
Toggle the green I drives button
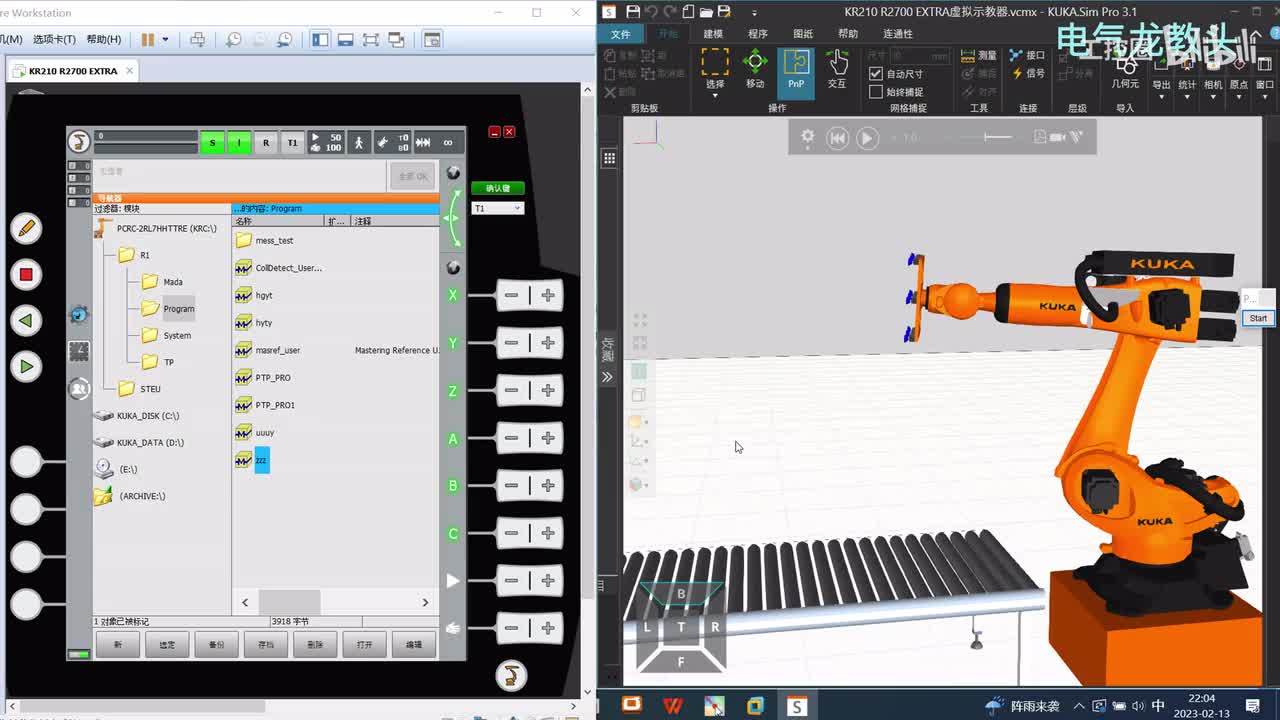tap(238, 142)
